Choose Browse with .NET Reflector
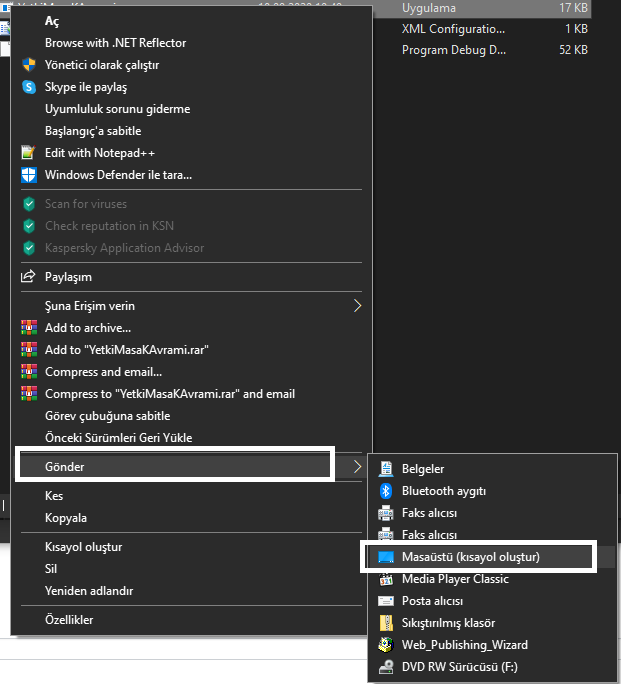621x684 pixels. pos(116,43)
